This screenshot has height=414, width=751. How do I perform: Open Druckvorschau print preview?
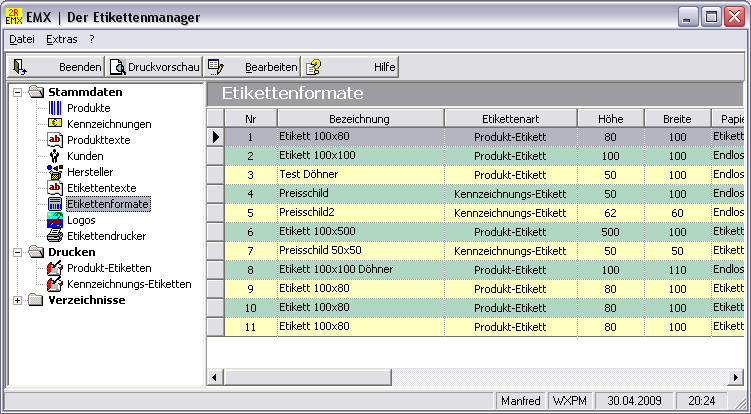[155, 67]
